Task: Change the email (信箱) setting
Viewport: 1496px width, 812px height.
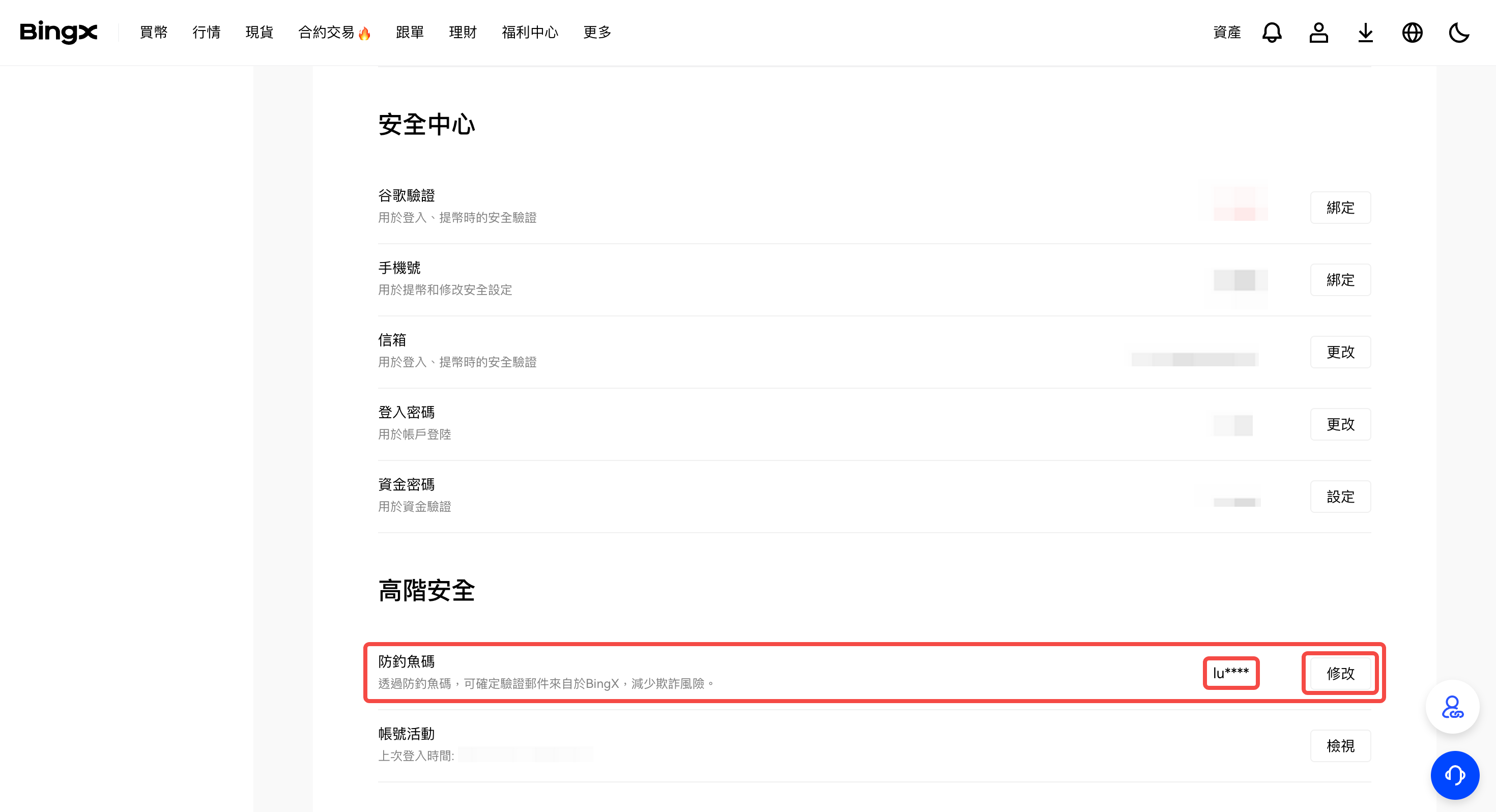Action: 1340,352
